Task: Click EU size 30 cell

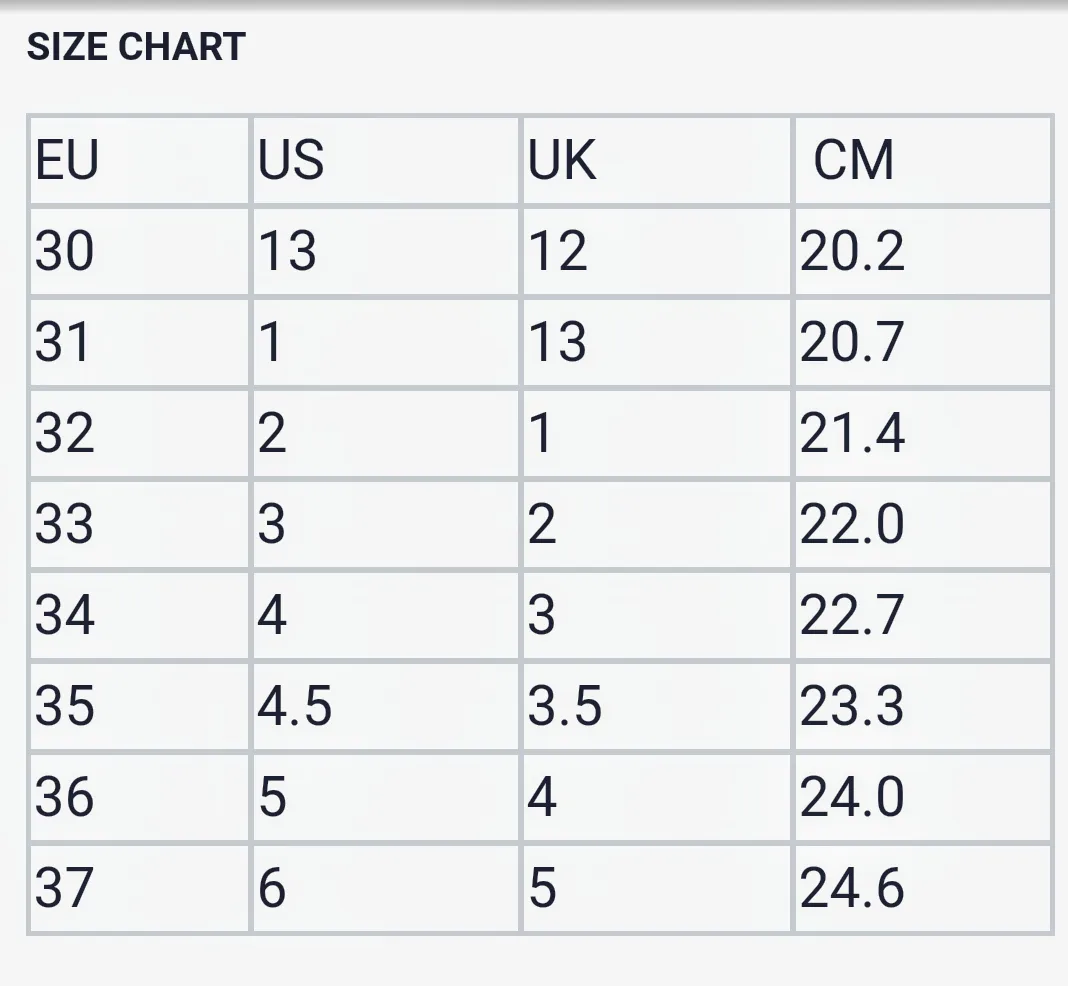Action: tap(139, 251)
